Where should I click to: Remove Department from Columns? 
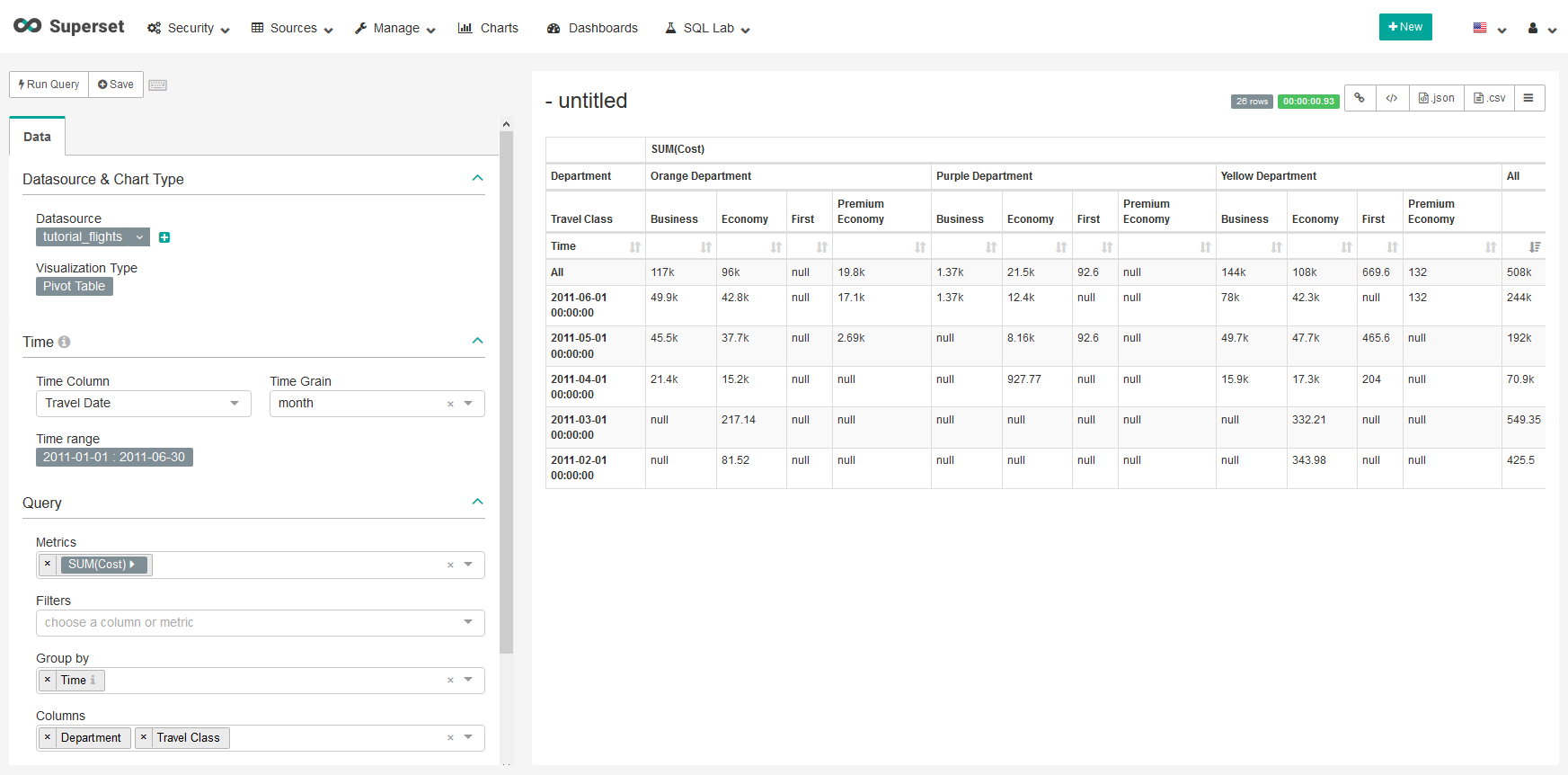48,738
